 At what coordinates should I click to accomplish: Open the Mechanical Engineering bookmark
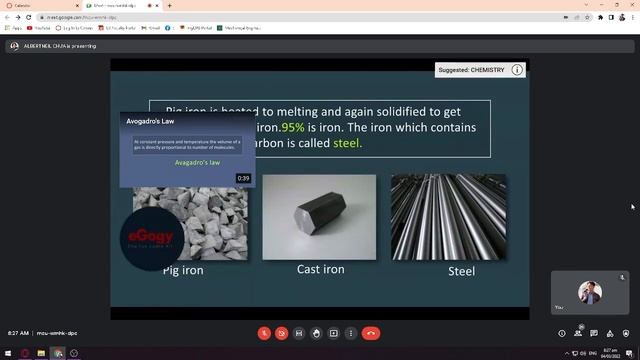point(239,28)
